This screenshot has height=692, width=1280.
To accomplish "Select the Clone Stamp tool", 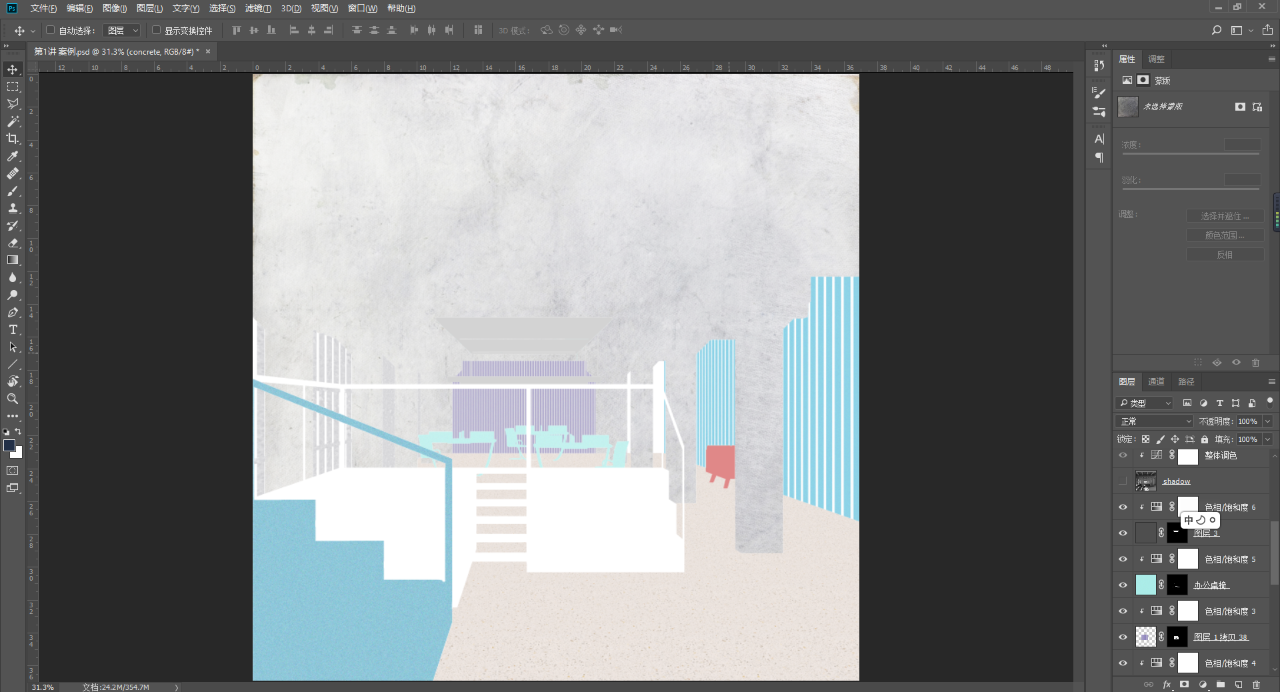I will (x=13, y=208).
